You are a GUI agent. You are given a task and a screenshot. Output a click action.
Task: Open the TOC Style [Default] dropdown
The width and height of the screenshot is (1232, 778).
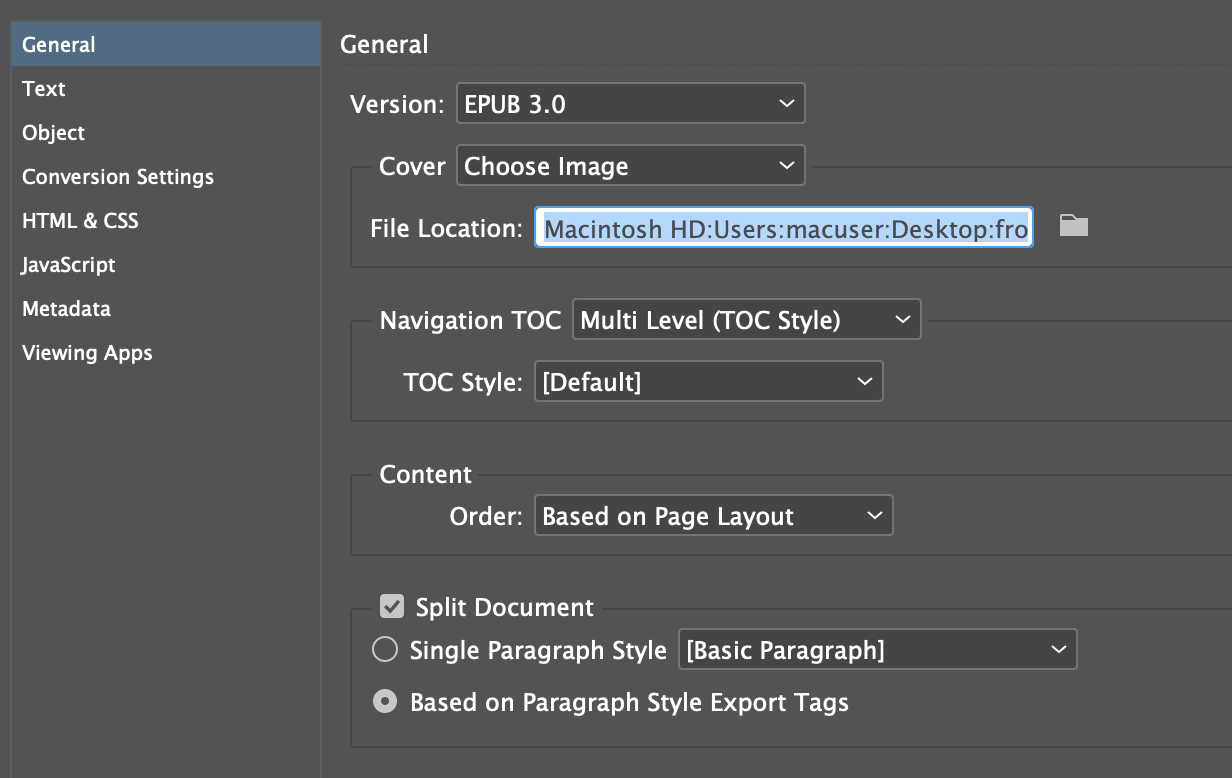click(x=709, y=381)
